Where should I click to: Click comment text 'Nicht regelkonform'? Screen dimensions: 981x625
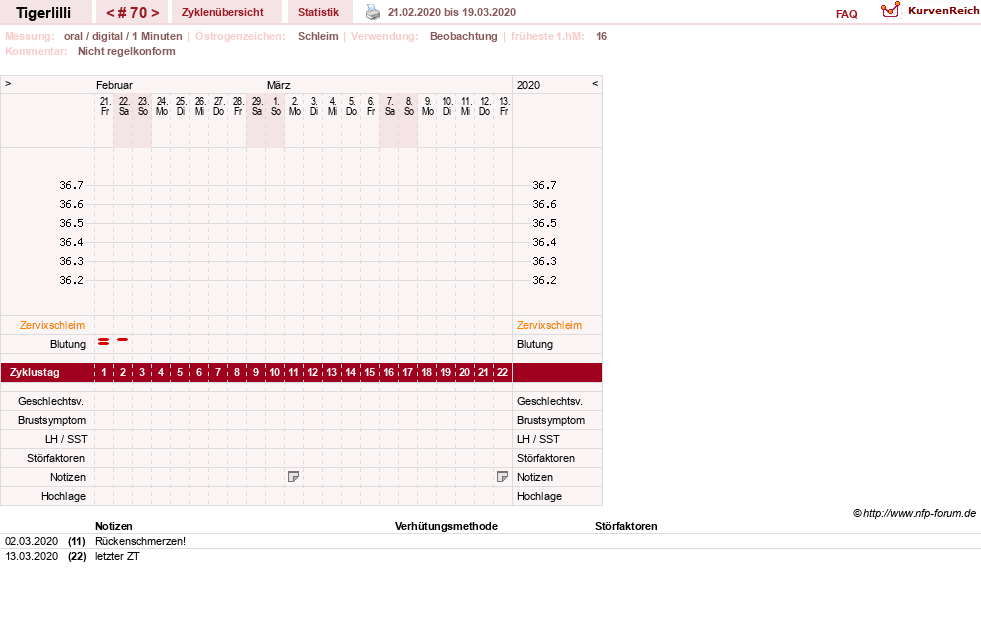coord(126,51)
